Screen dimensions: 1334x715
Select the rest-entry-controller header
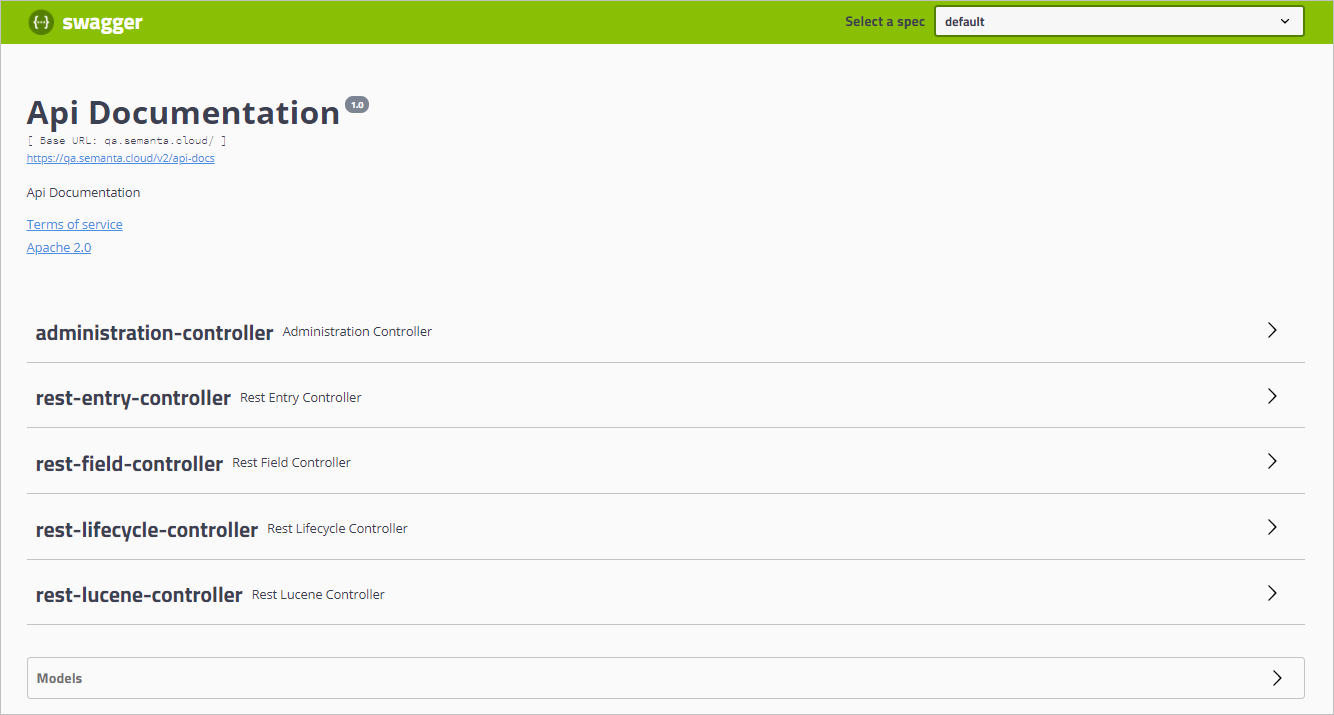point(133,396)
